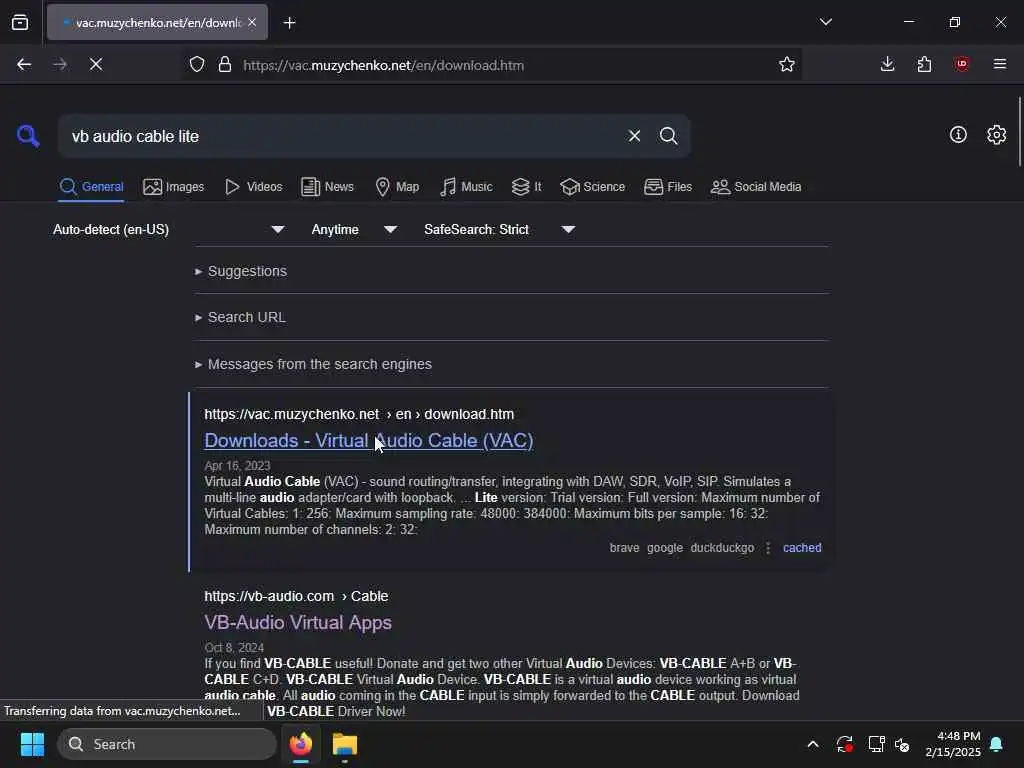Select the General search category
This screenshot has width=1024, height=768.
[91, 187]
